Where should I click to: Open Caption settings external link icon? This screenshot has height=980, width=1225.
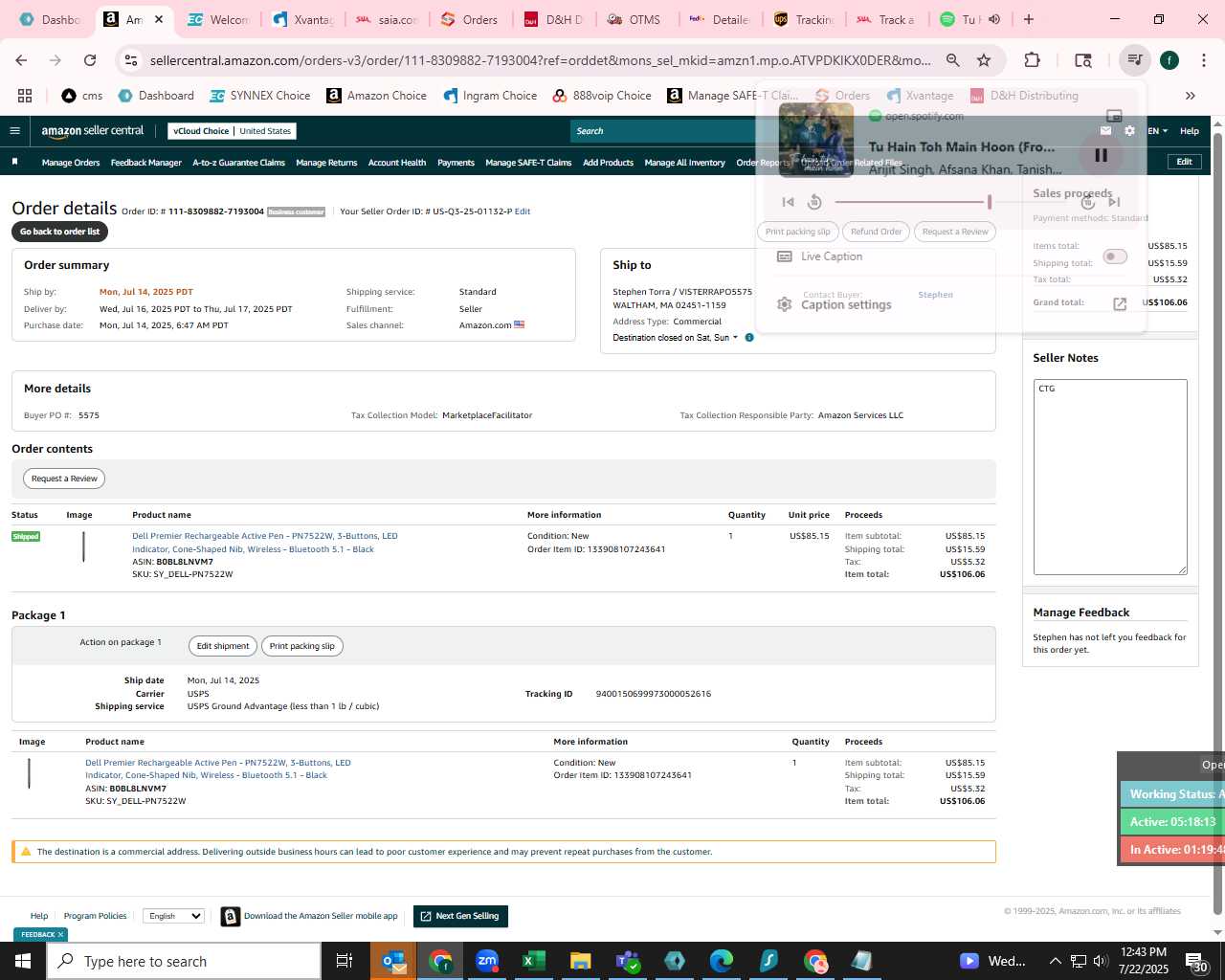(x=1120, y=304)
